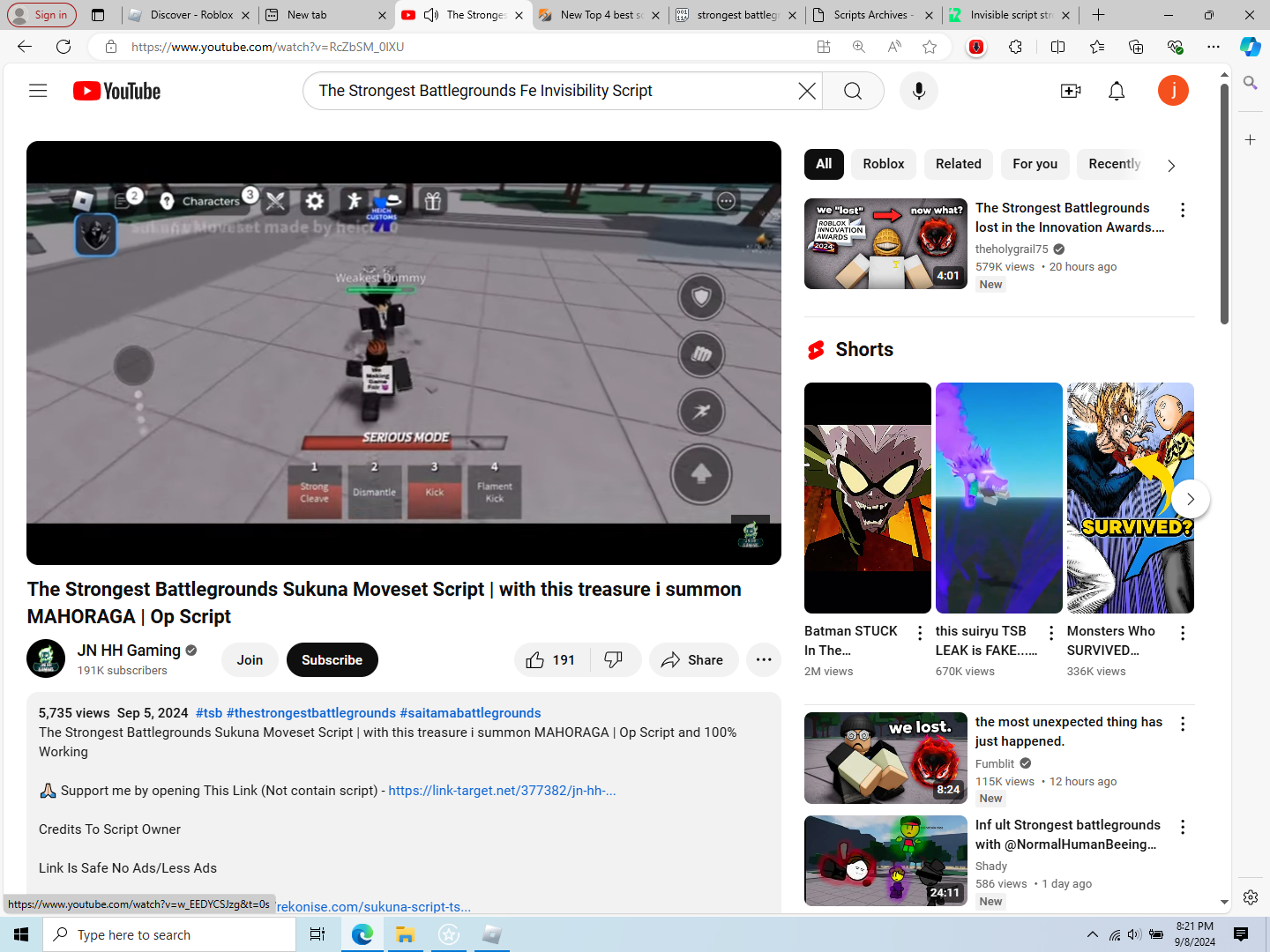Image resolution: width=1270 pixels, height=952 pixels.
Task: Join the JN HH Gaming channel membership
Action: click(x=250, y=660)
